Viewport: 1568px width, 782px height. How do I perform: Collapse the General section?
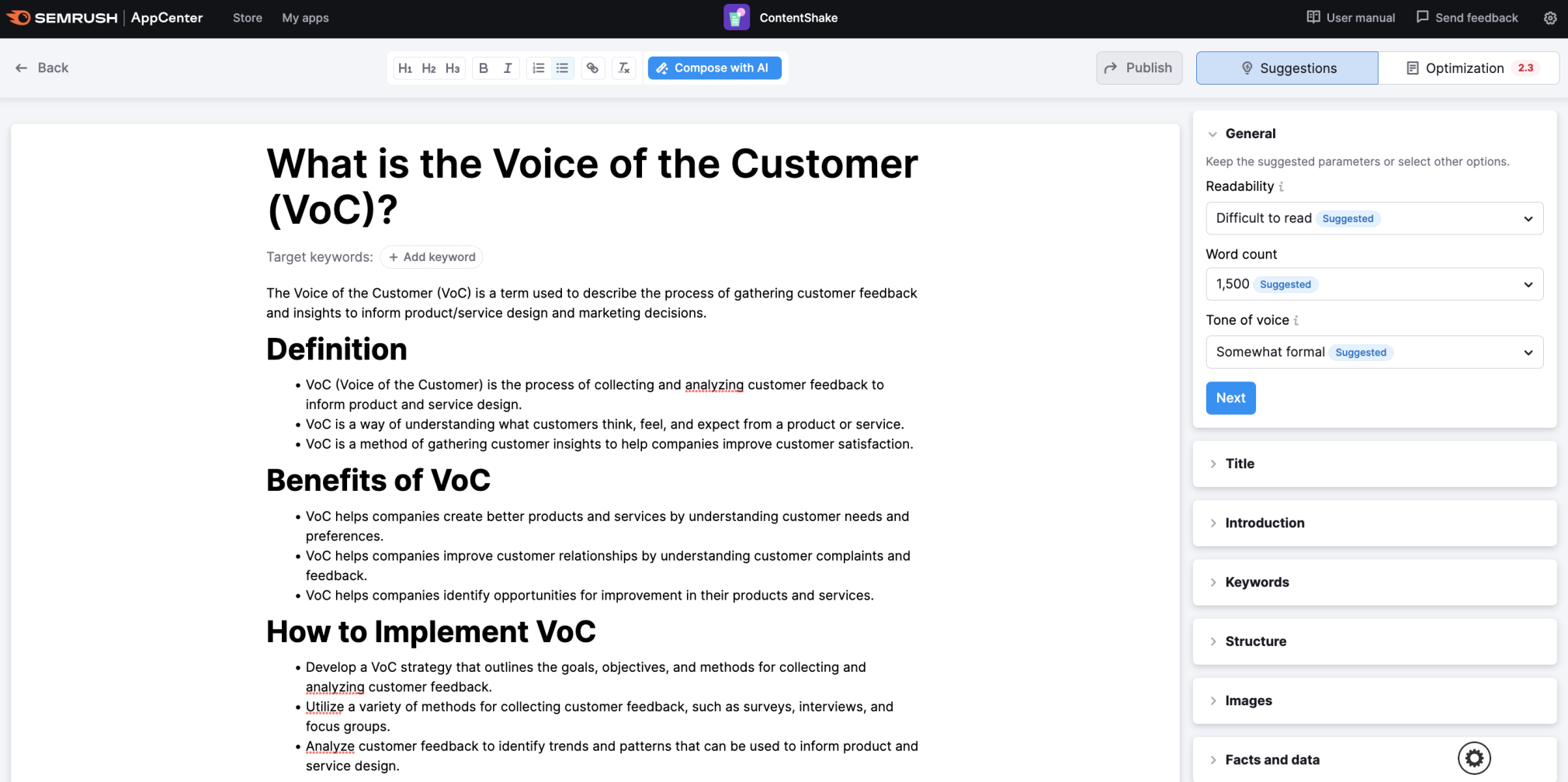pos(1213,133)
